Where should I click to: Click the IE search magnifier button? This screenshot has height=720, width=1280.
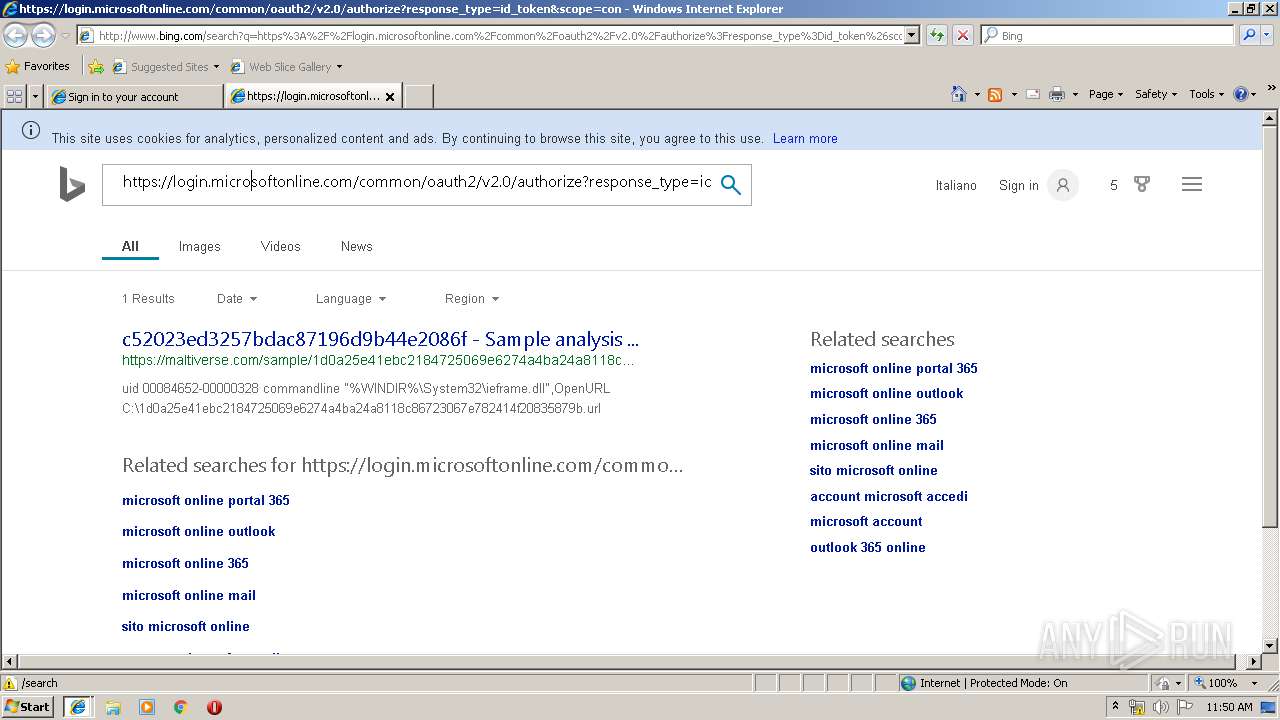1248,35
